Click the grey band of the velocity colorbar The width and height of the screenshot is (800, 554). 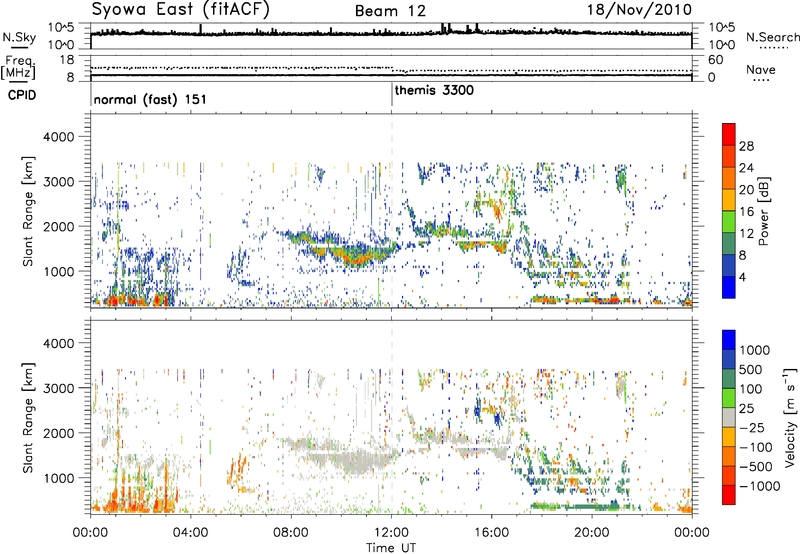tap(729, 417)
